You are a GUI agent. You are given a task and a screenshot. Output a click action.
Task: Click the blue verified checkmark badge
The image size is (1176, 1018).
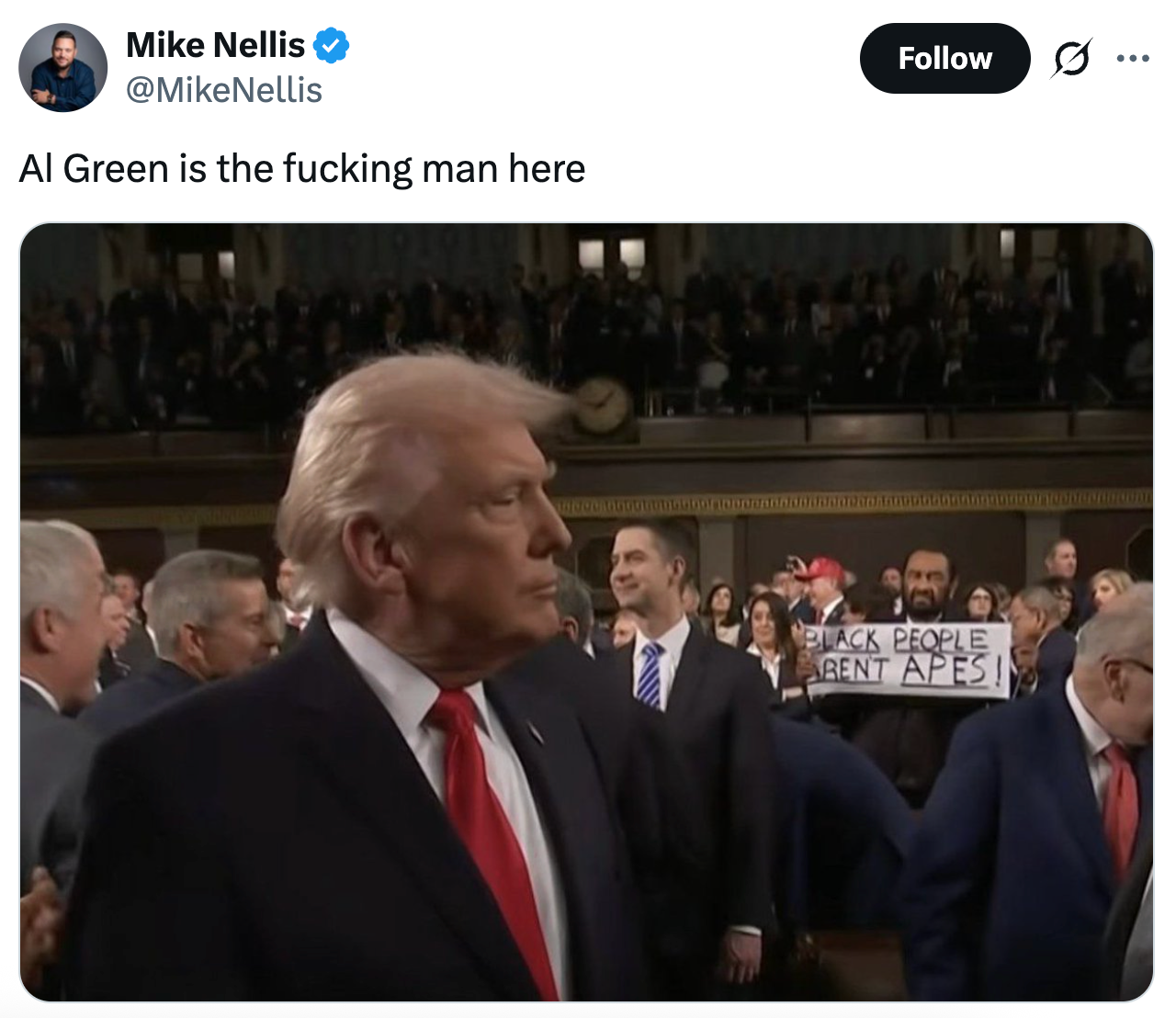click(331, 45)
